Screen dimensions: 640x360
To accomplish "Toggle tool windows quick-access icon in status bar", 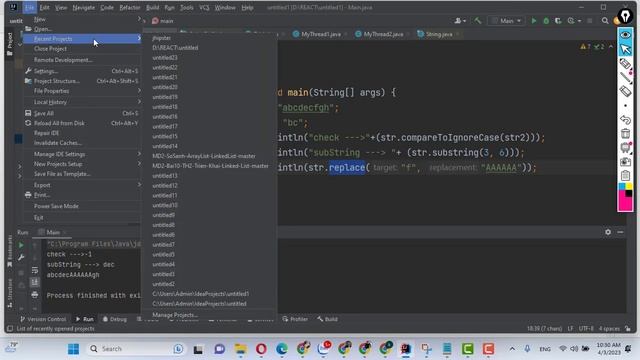I will (x=10, y=329).
